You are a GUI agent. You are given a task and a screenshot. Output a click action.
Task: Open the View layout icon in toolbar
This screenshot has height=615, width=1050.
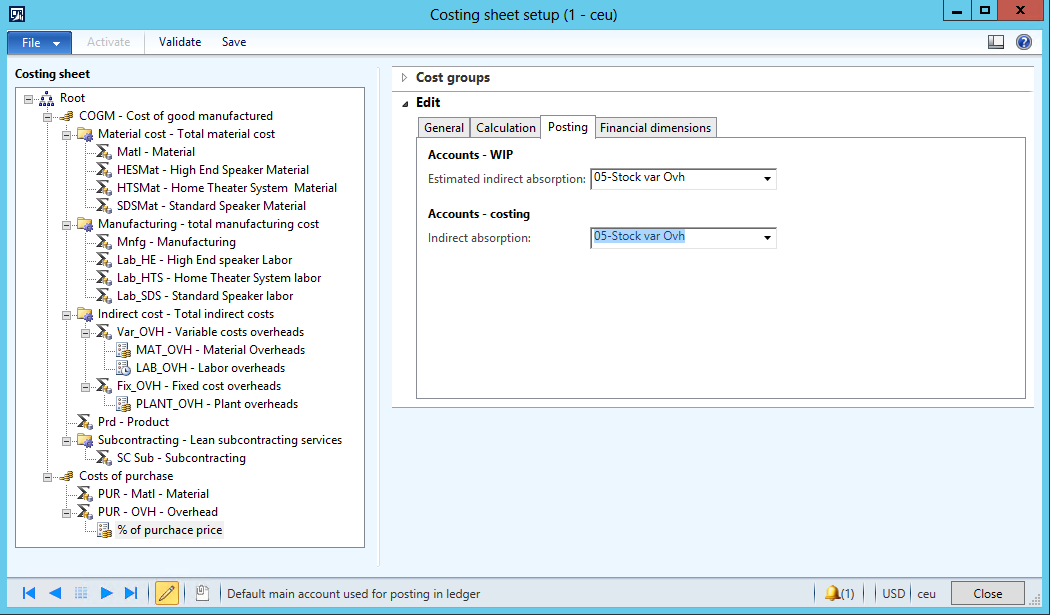(995, 42)
